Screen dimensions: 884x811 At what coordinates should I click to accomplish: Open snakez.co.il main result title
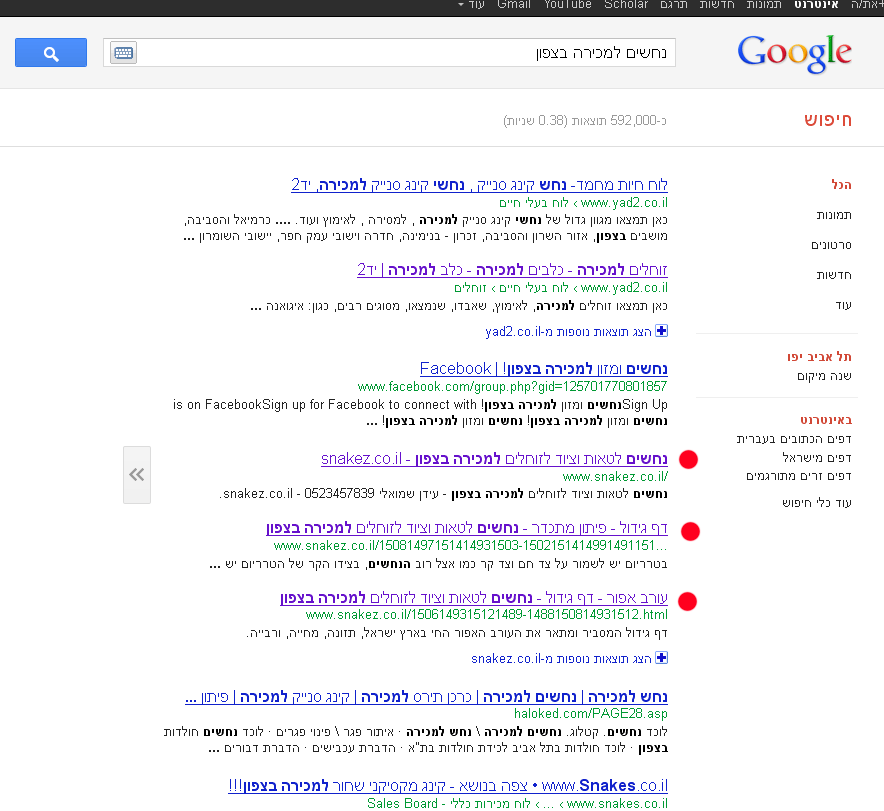click(x=494, y=459)
